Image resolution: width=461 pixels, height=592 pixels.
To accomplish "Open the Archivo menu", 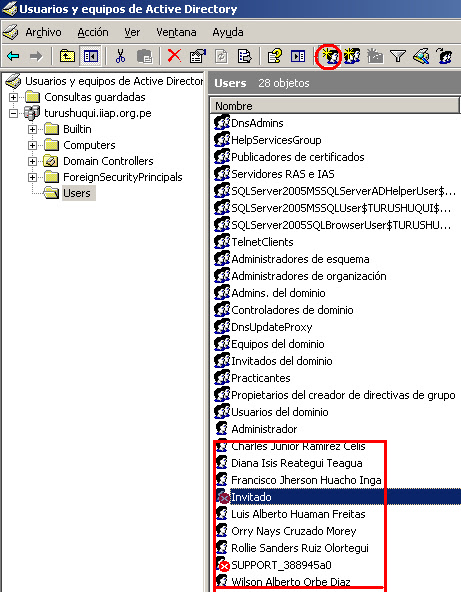I will pos(43,32).
